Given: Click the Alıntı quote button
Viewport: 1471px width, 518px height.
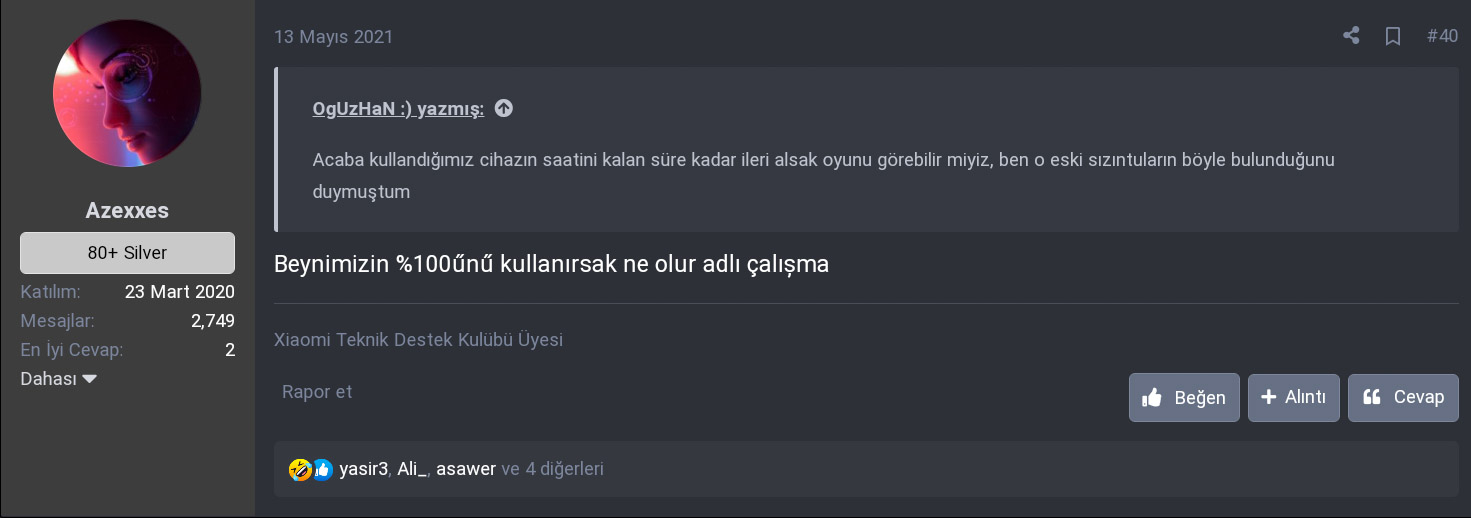Looking at the screenshot, I should tap(1293, 397).
